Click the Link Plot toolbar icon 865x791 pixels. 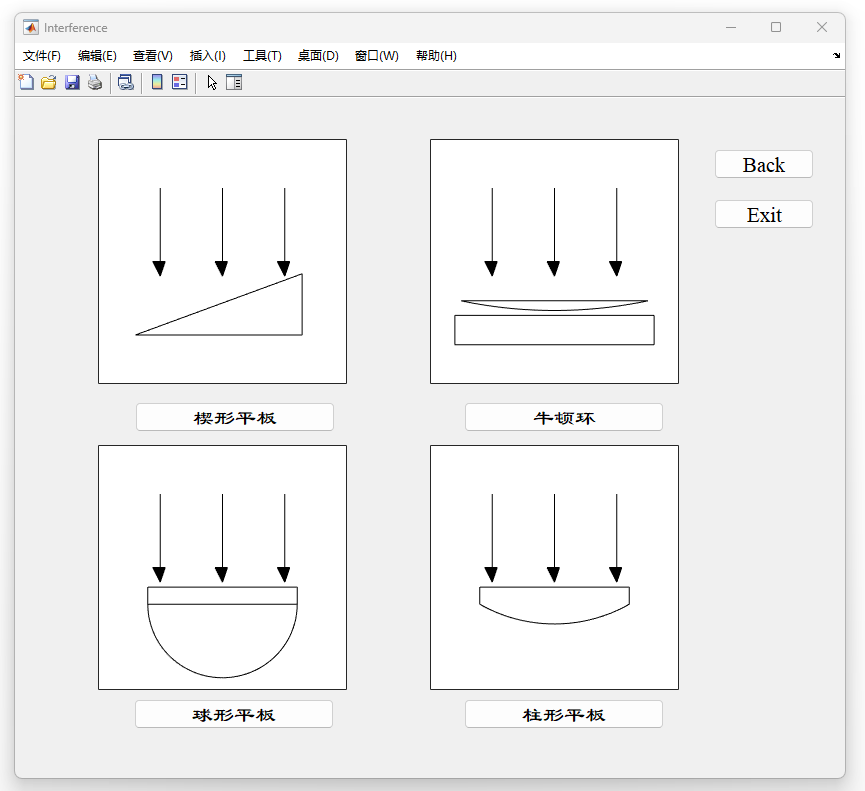(125, 83)
